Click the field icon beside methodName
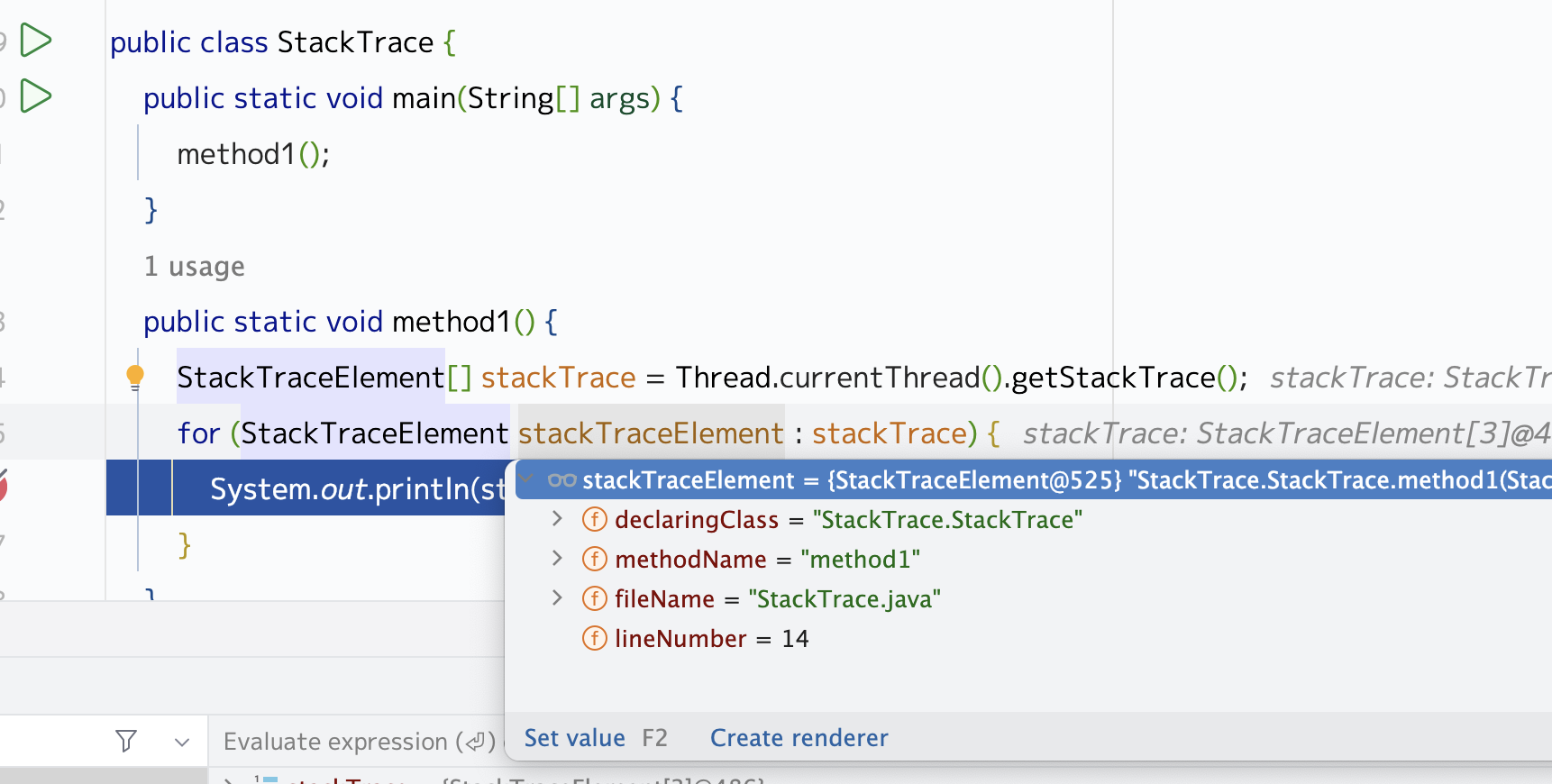1552x784 pixels. 594,560
